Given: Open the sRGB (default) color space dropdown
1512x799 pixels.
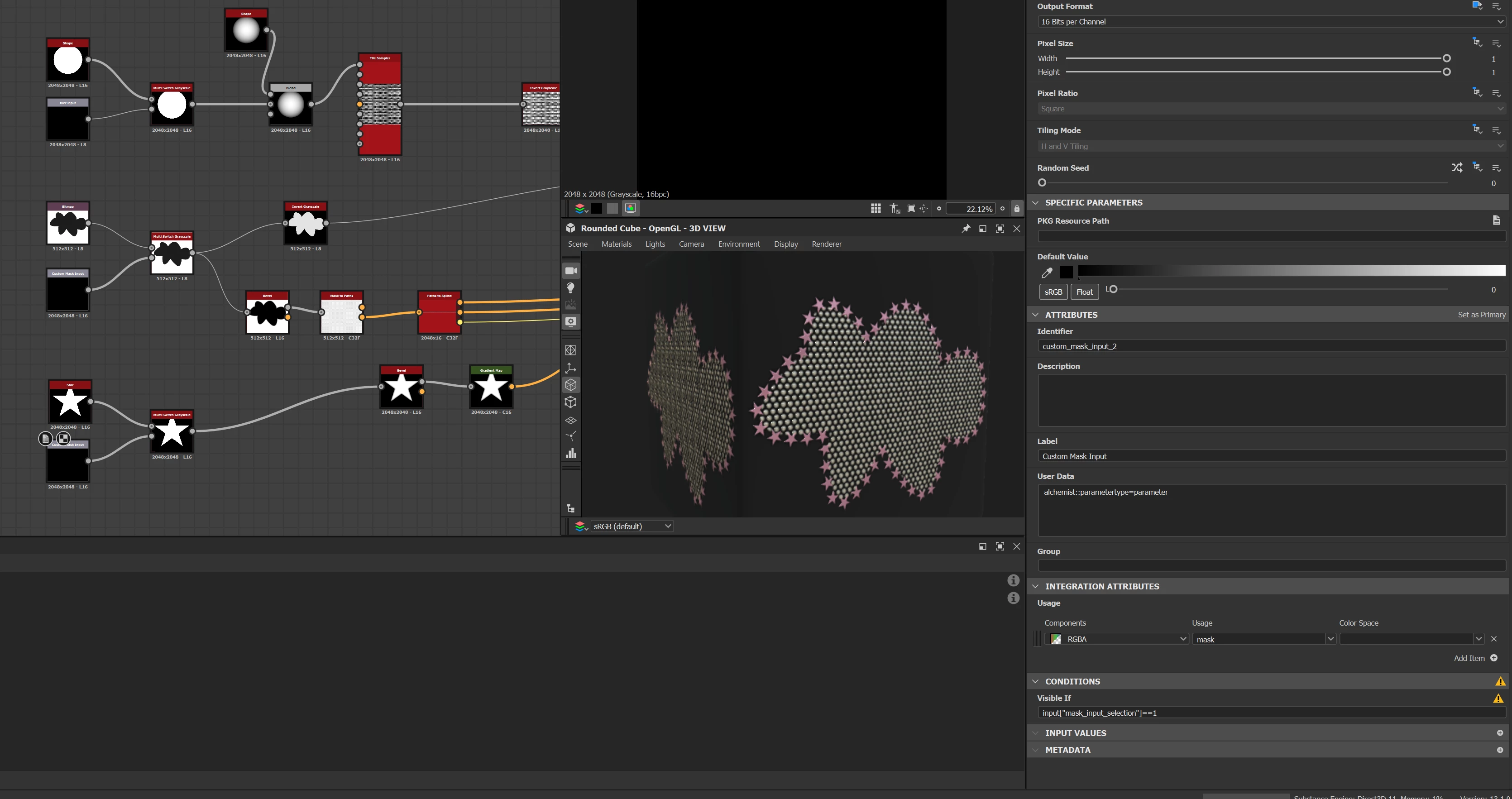Looking at the screenshot, I should pos(632,526).
